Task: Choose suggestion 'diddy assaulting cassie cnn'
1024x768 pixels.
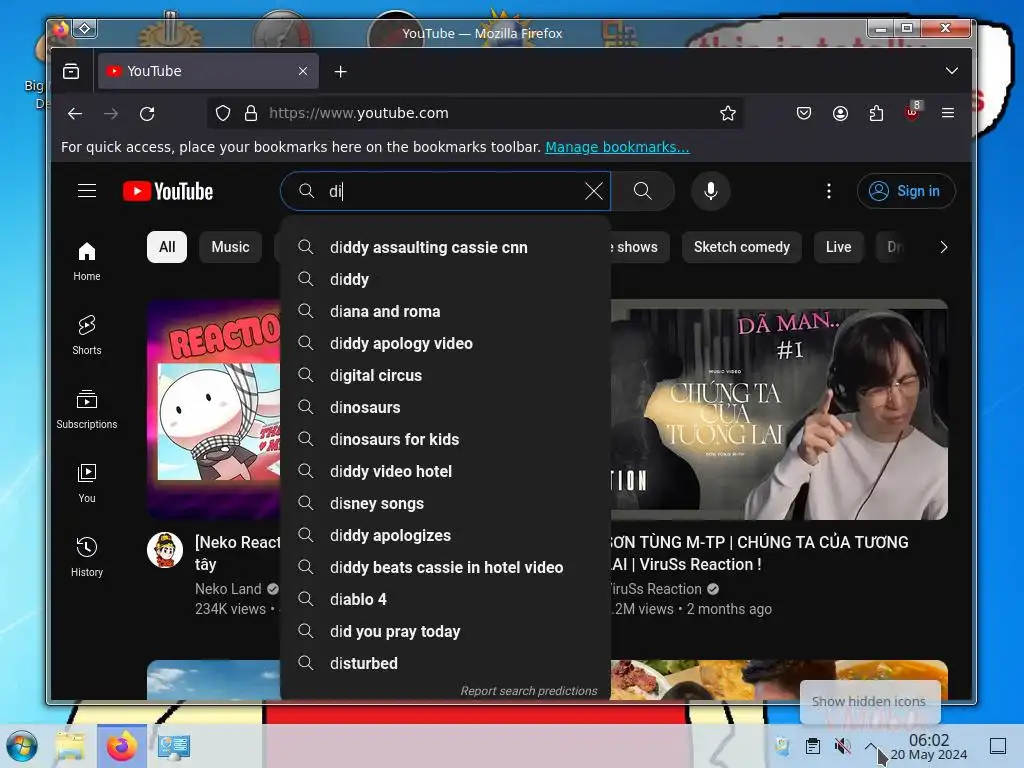Action: tap(445, 247)
